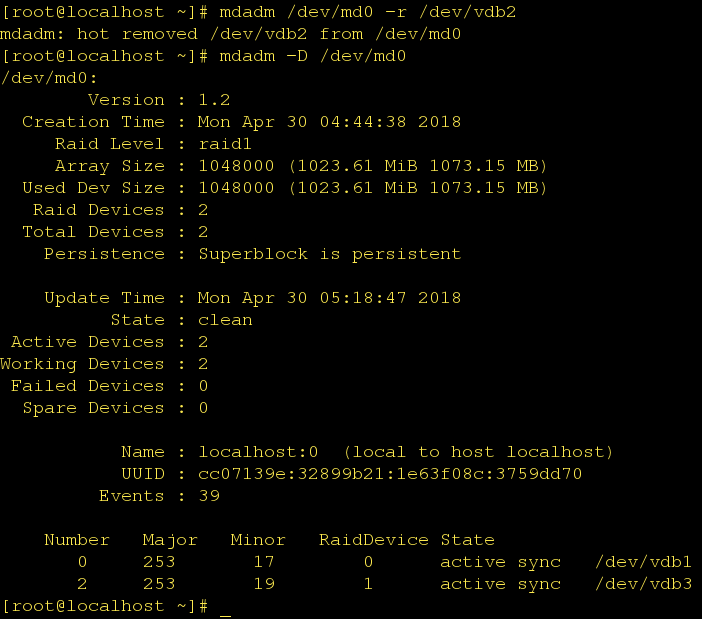Click the Failed Devices label

pos(88,385)
